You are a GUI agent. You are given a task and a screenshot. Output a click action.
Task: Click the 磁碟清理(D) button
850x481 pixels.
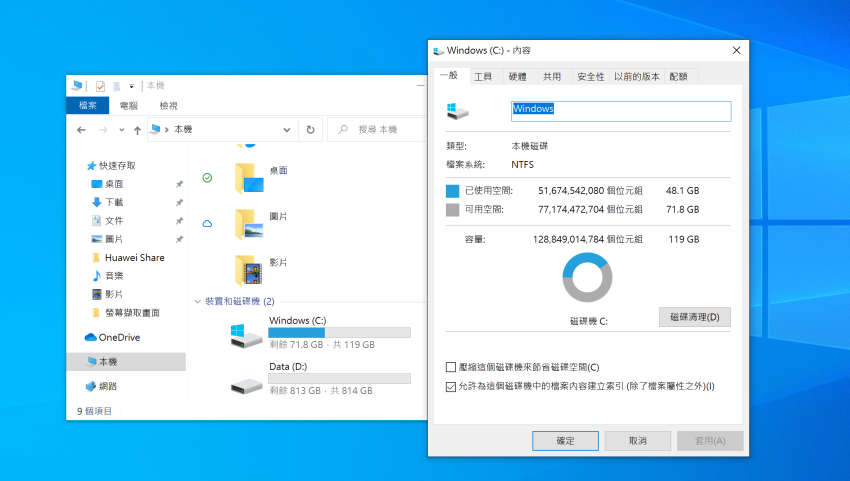coord(695,317)
